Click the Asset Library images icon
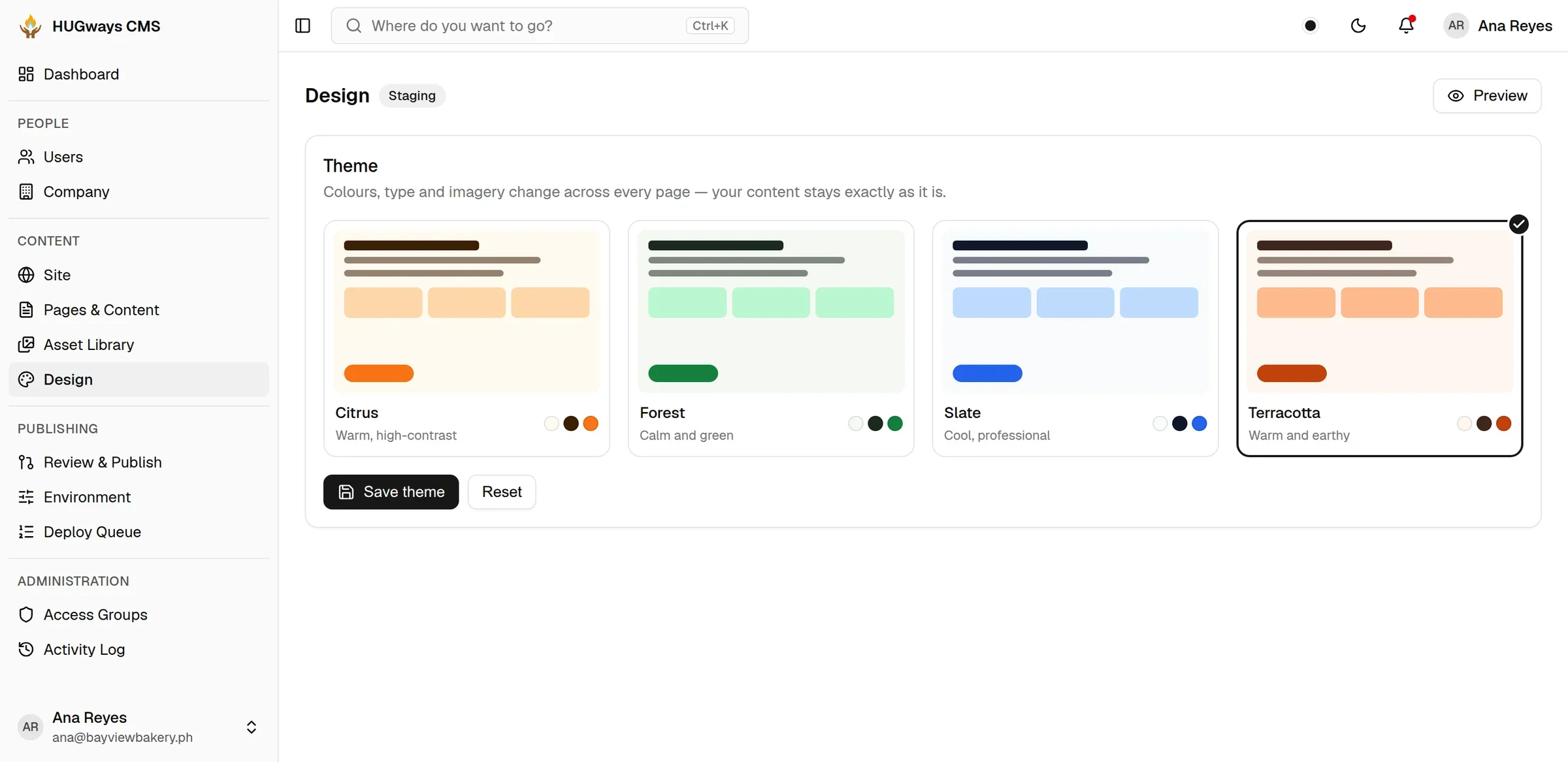Screen dimensions: 1568x762 (x=26, y=345)
